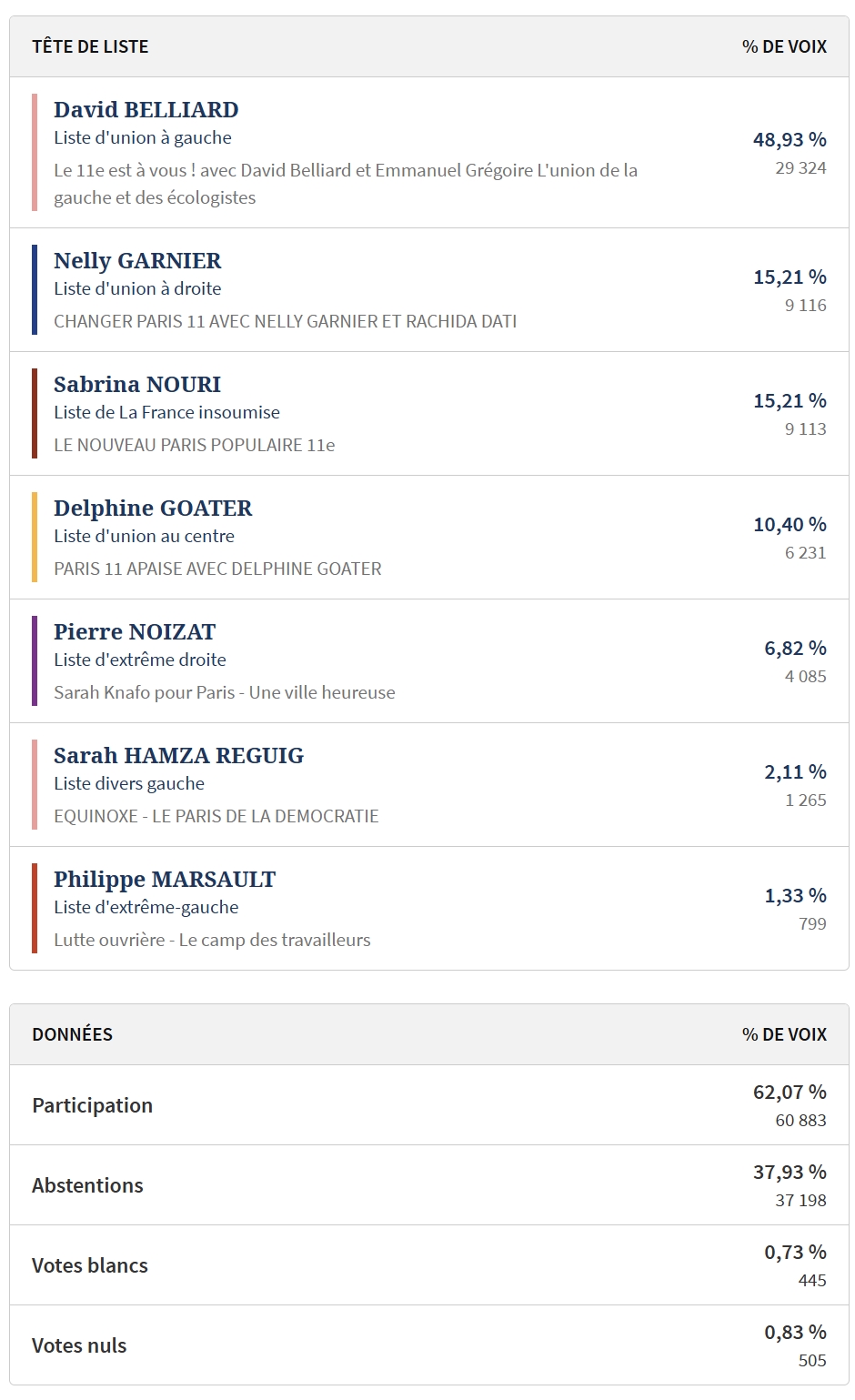Select the Votes blancs row label
Viewport: 855px width, 1400px height.
pyautogui.click(x=90, y=1265)
